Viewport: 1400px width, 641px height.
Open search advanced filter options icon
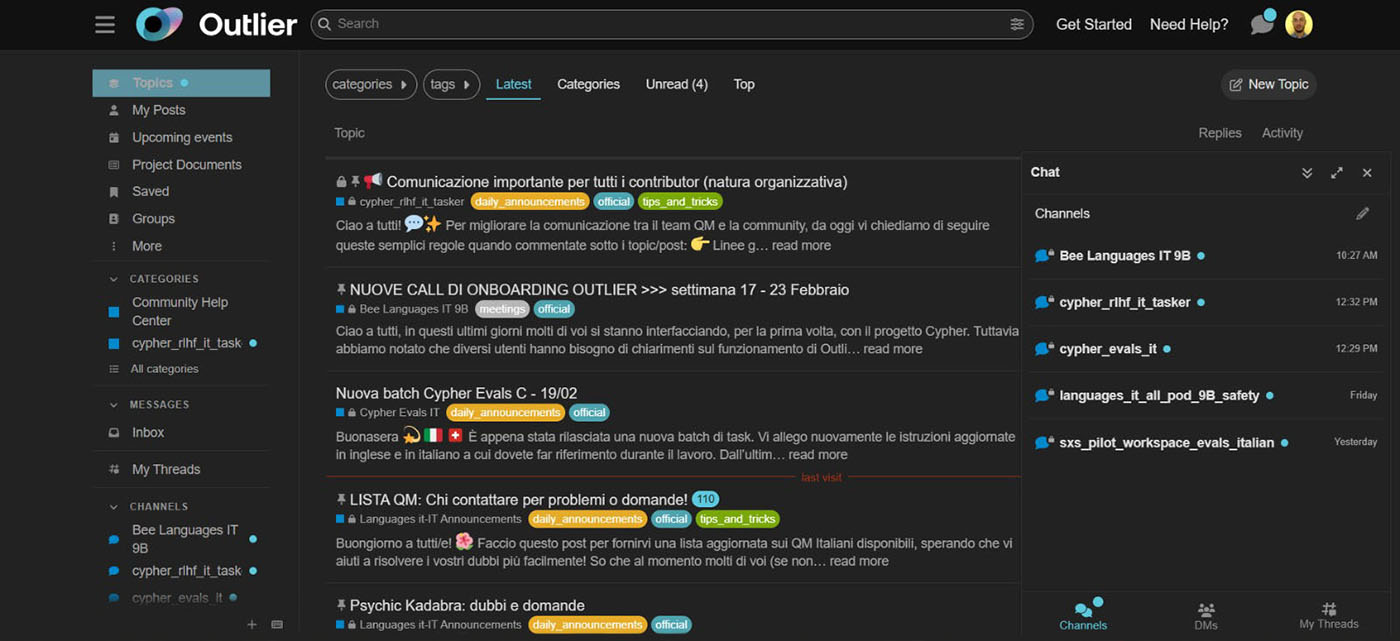[x=1017, y=24]
